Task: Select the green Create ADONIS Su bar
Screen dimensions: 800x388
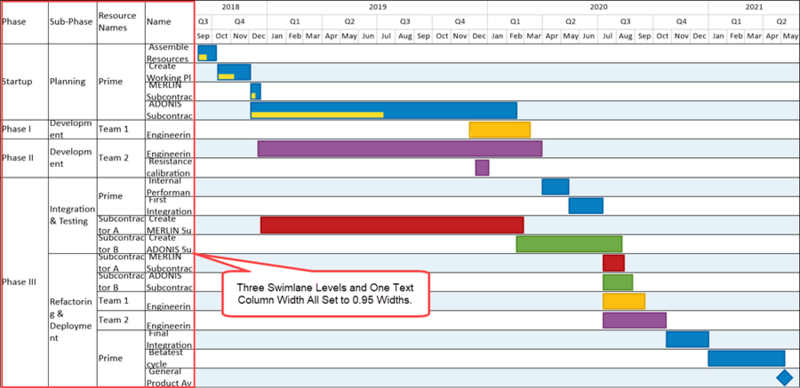Action: [569, 244]
